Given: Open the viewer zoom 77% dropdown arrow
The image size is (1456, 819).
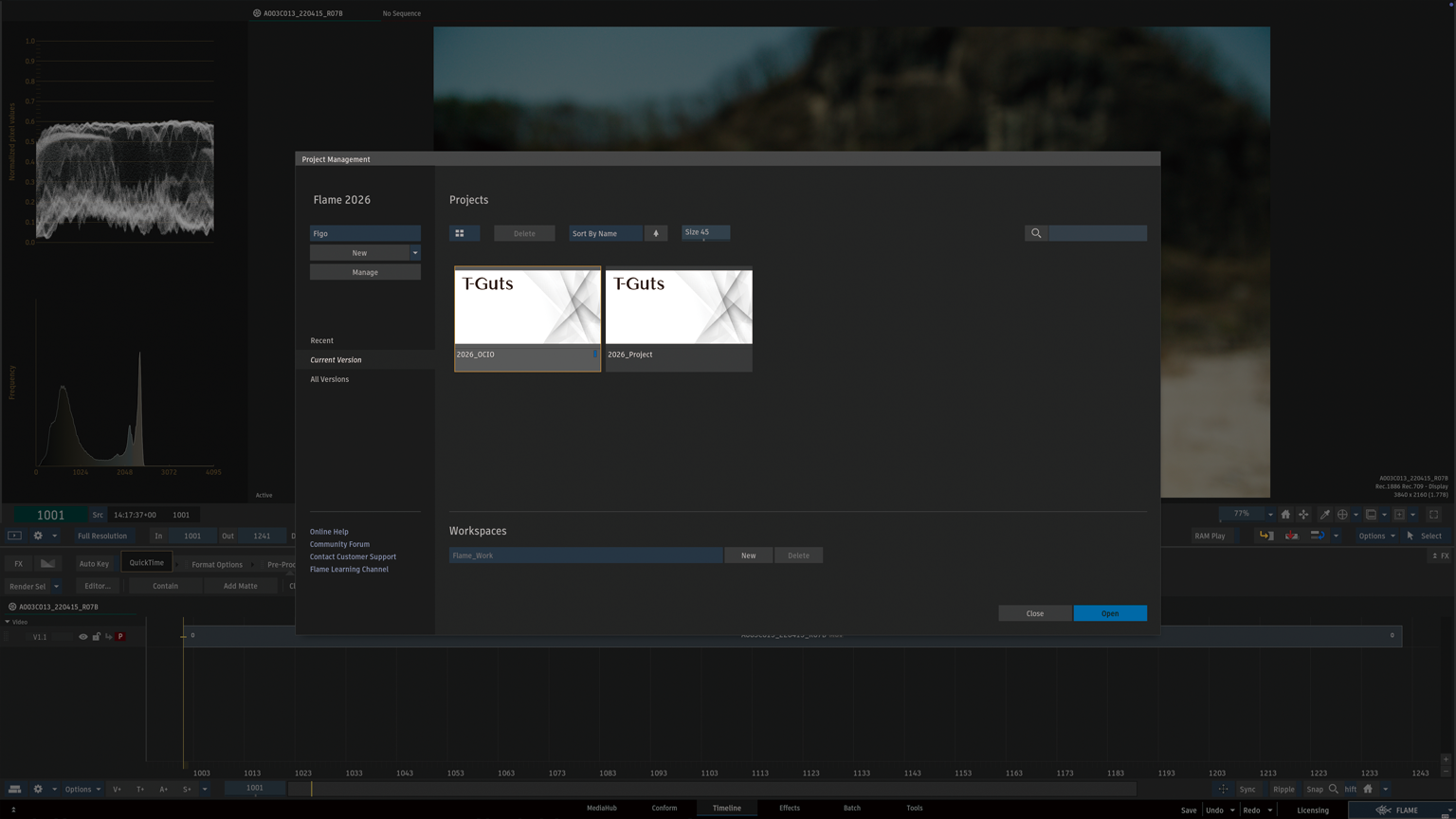Looking at the screenshot, I should coord(1270,515).
